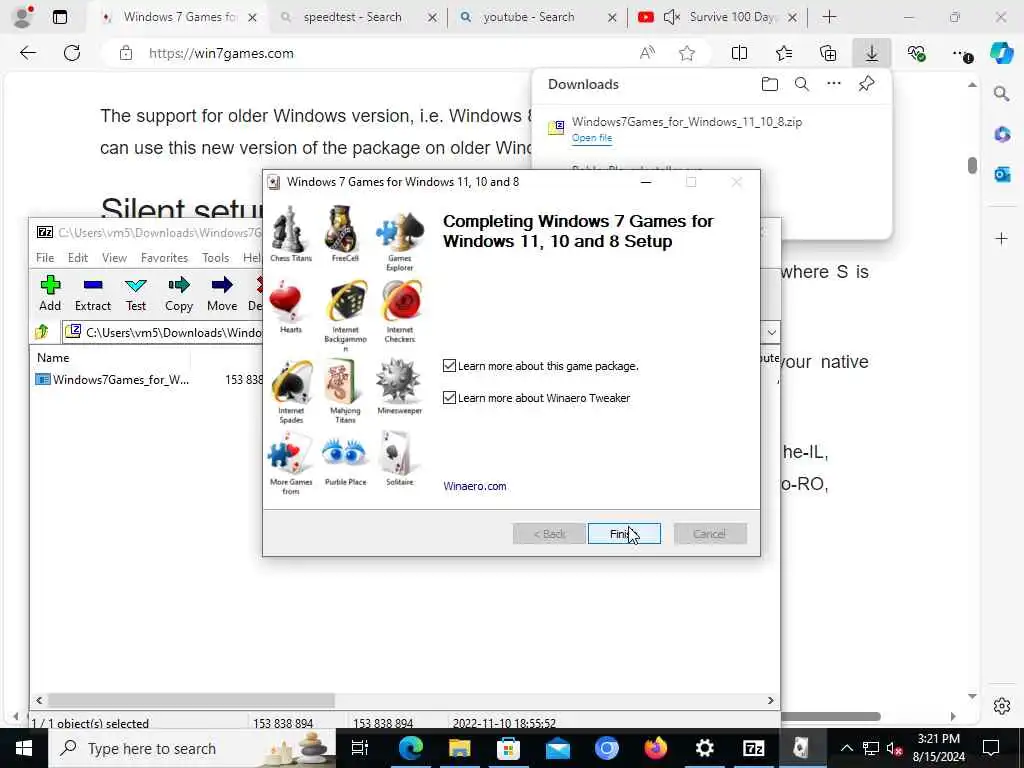Screen dimensions: 1024x768
Task: Uncheck Learn more about Winaero Tweaker
Action: pos(449,398)
